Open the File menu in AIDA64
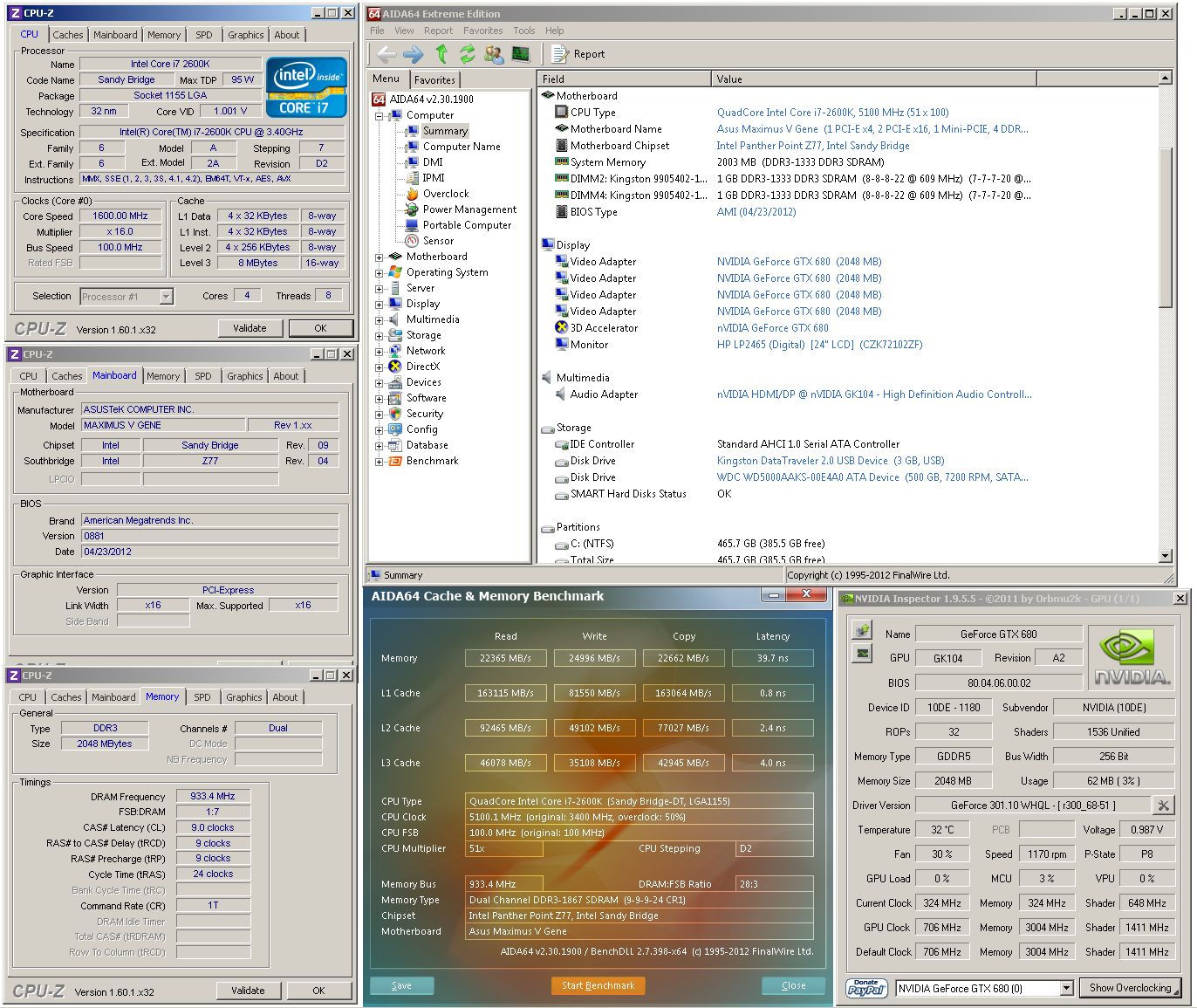This screenshot has height=1008, width=1197. tap(377, 31)
